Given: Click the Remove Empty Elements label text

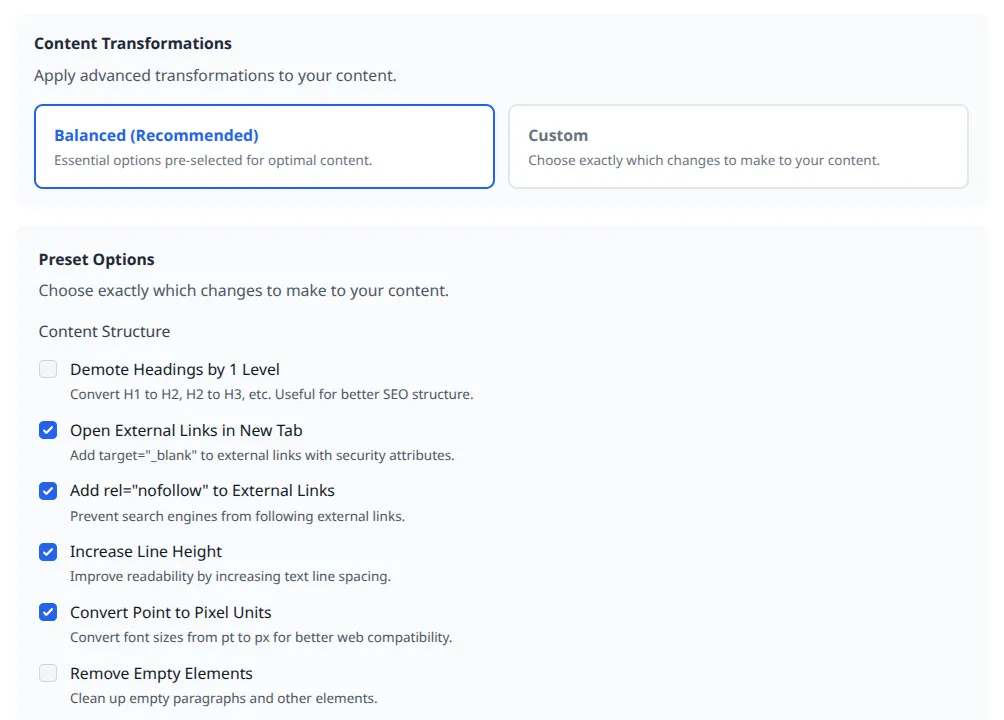Looking at the screenshot, I should pyautogui.click(x=161, y=673).
